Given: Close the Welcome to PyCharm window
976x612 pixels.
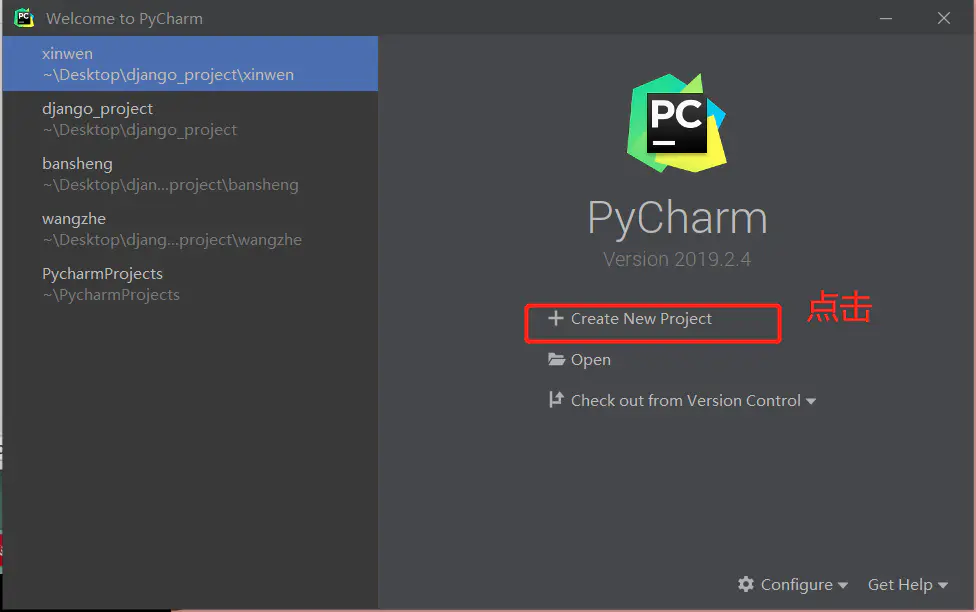Looking at the screenshot, I should [x=944, y=18].
